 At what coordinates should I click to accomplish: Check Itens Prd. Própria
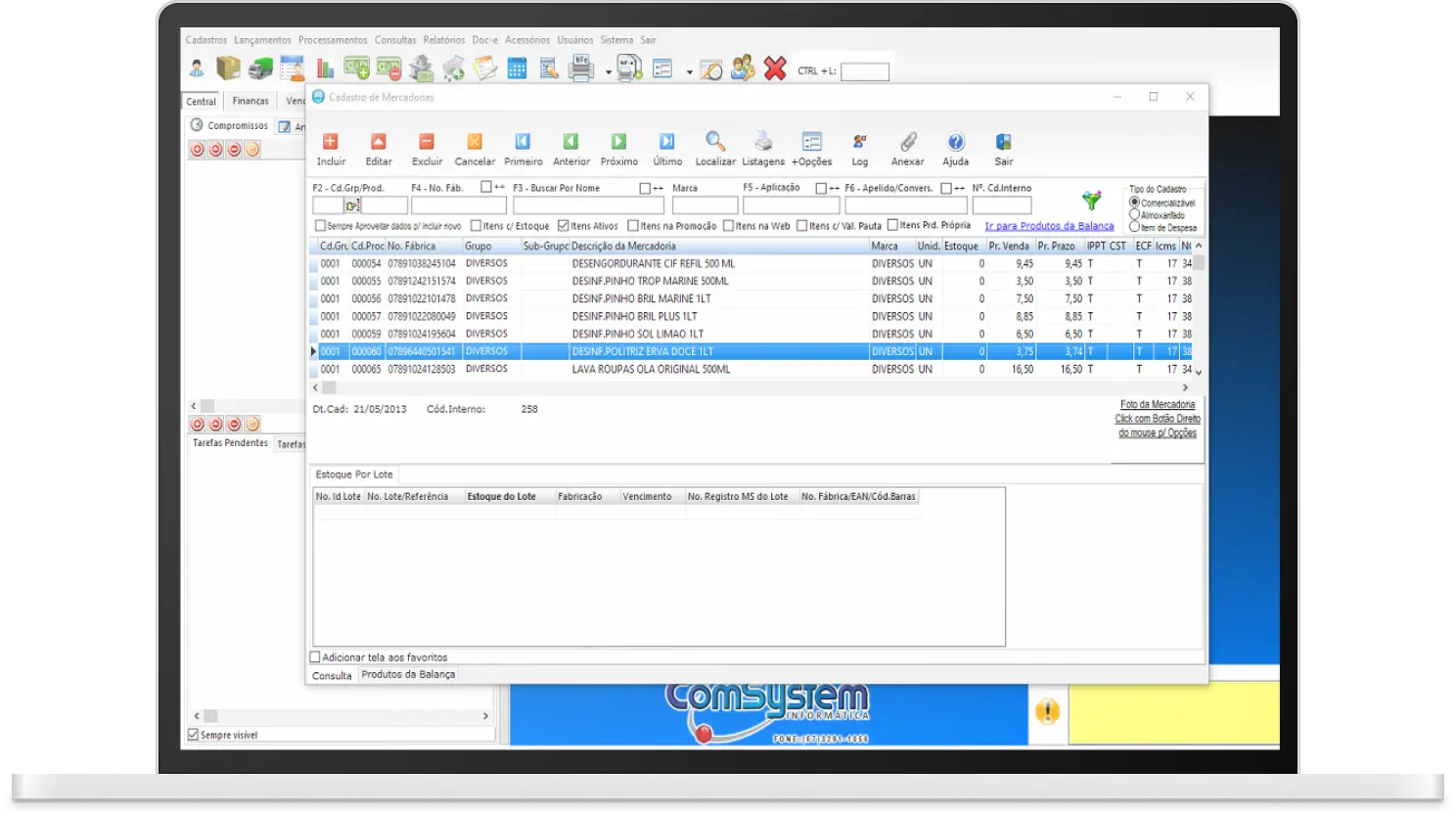(x=892, y=225)
